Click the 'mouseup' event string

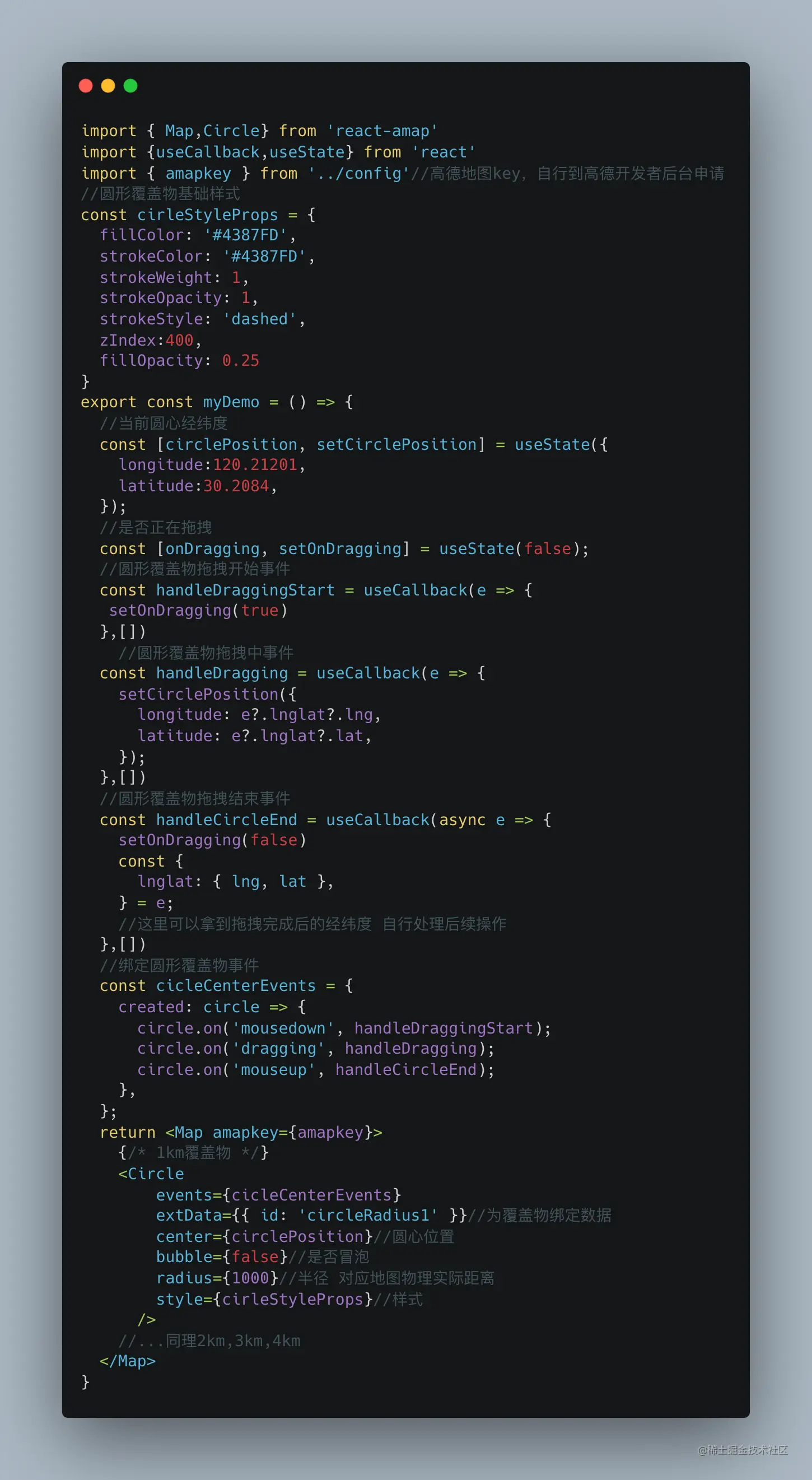(x=273, y=1069)
